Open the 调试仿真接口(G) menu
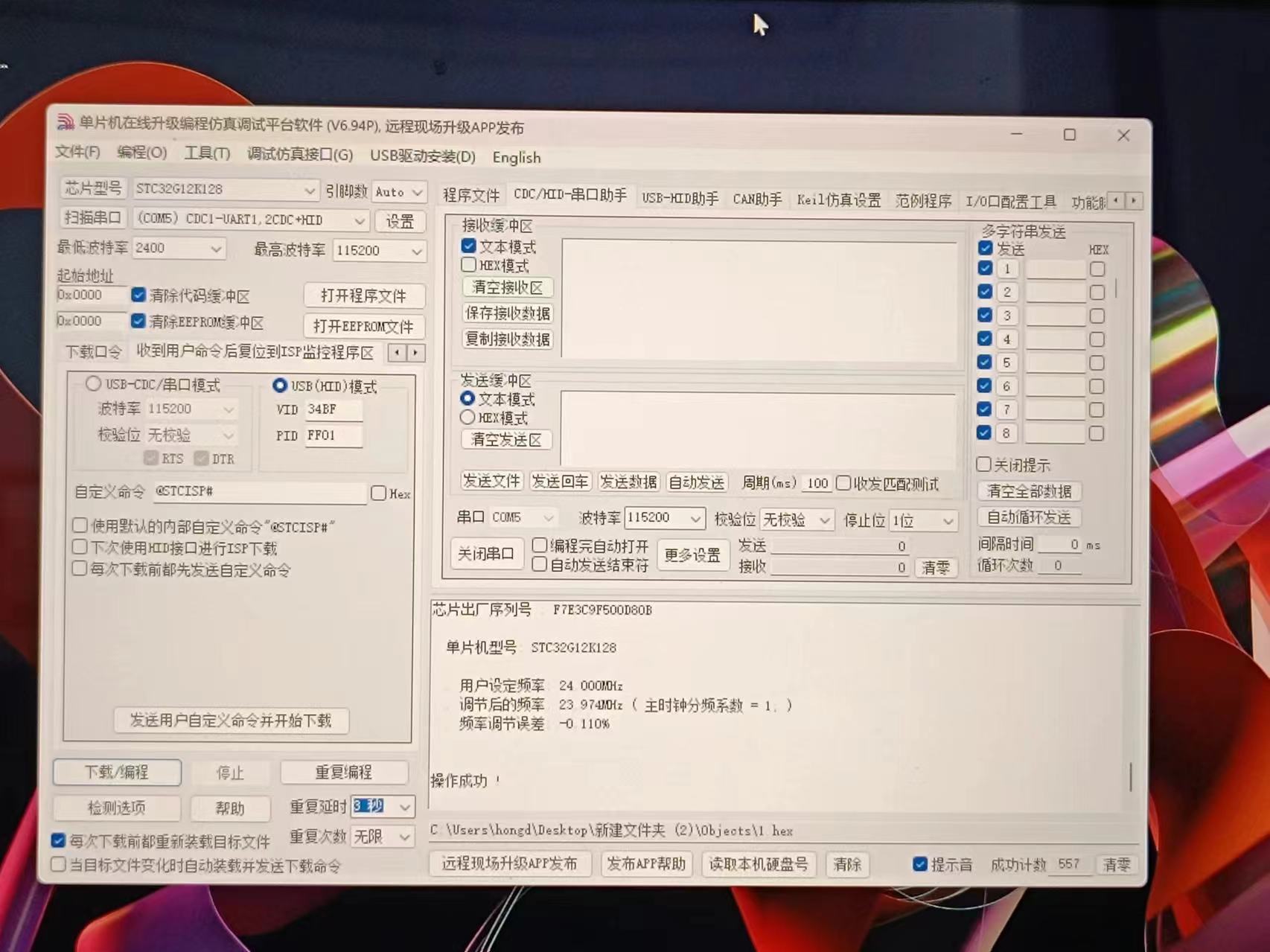The width and height of the screenshot is (1270, 952). tap(299, 155)
